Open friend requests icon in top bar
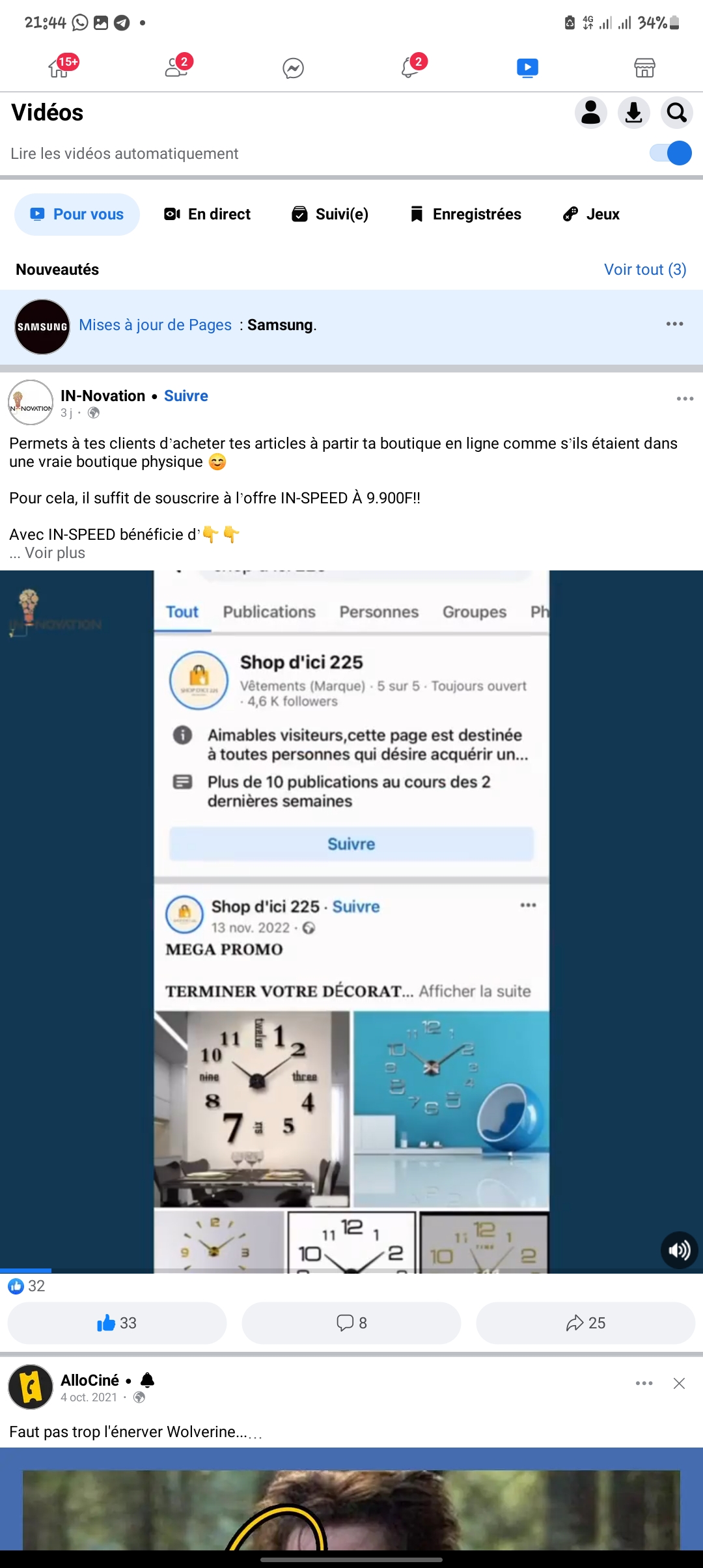703x1568 pixels. pyautogui.click(x=176, y=66)
